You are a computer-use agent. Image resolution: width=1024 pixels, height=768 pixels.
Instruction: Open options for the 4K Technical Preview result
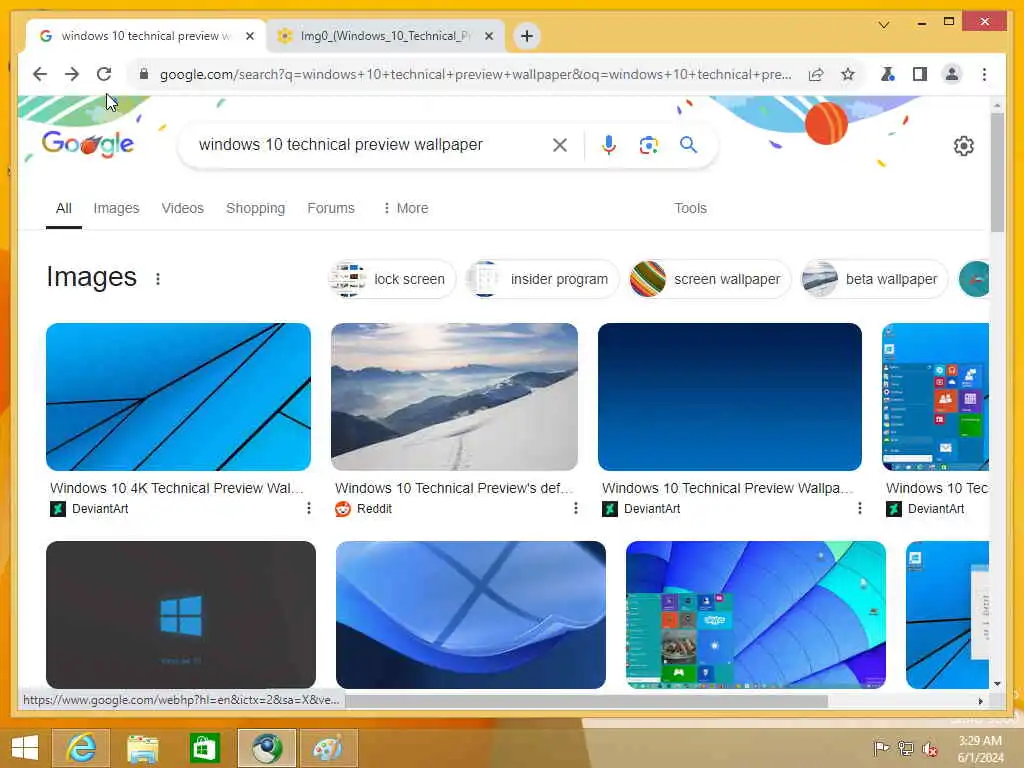pyautogui.click(x=309, y=508)
